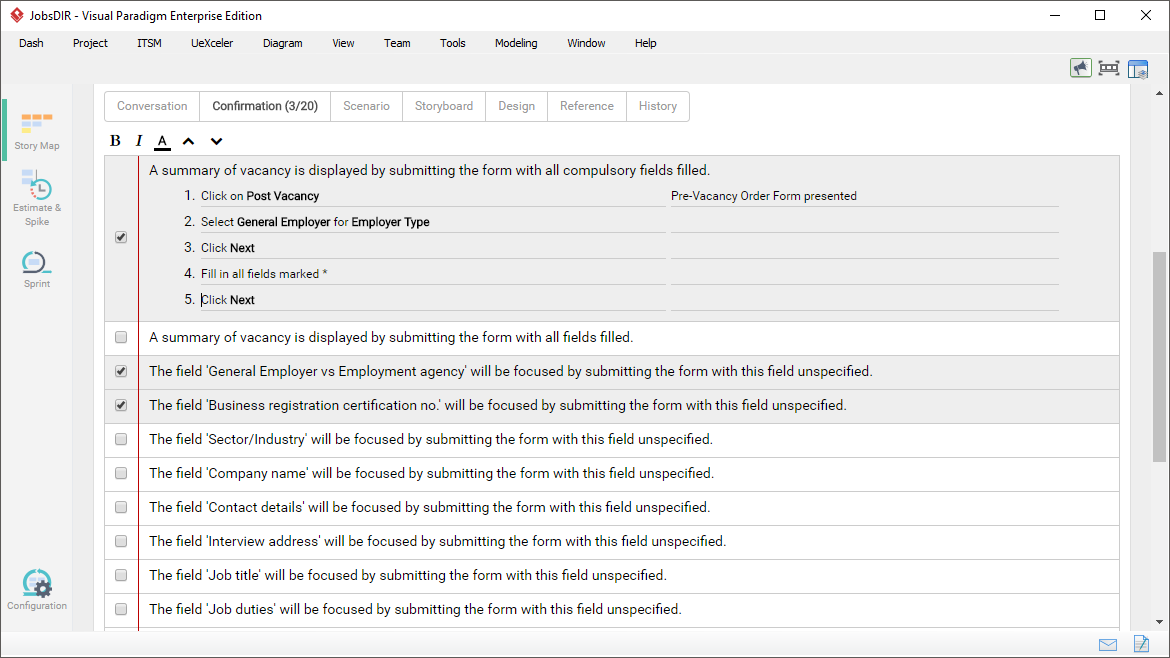The image size is (1170, 658).
Task: Click the document-with-pencil icon at bottom right
Action: point(1141,644)
